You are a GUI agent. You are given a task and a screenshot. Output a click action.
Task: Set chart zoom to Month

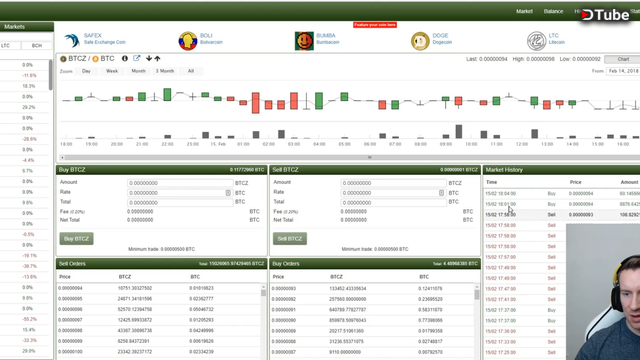(x=138, y=71)
